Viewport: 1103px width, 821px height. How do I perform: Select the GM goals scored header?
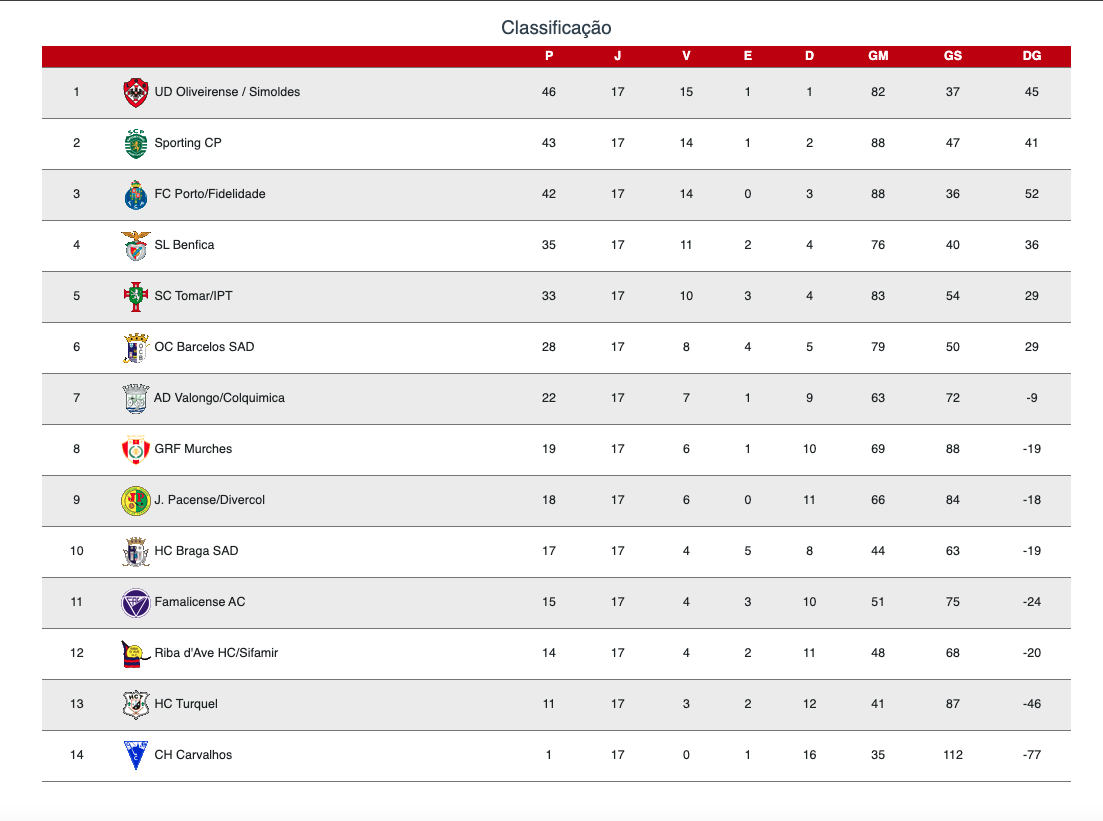coord(878,56)
